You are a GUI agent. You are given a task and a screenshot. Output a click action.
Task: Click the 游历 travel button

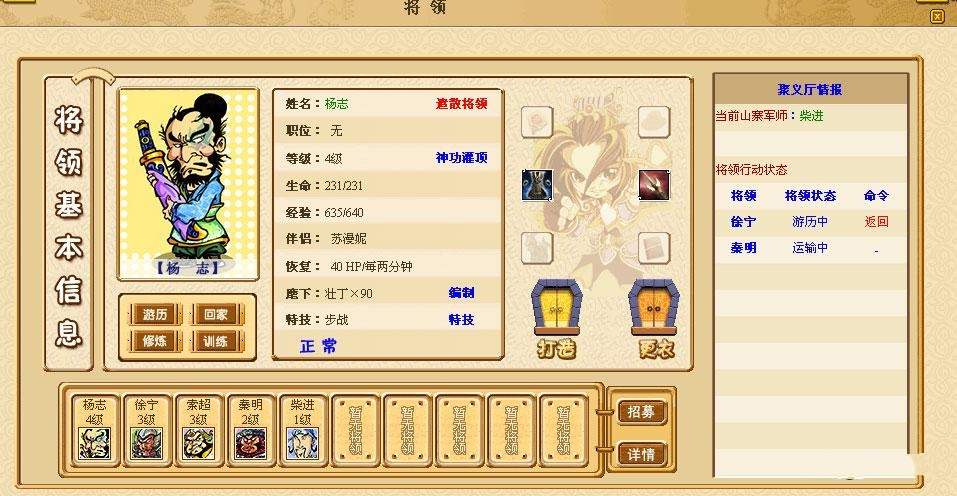pos(155,314)
